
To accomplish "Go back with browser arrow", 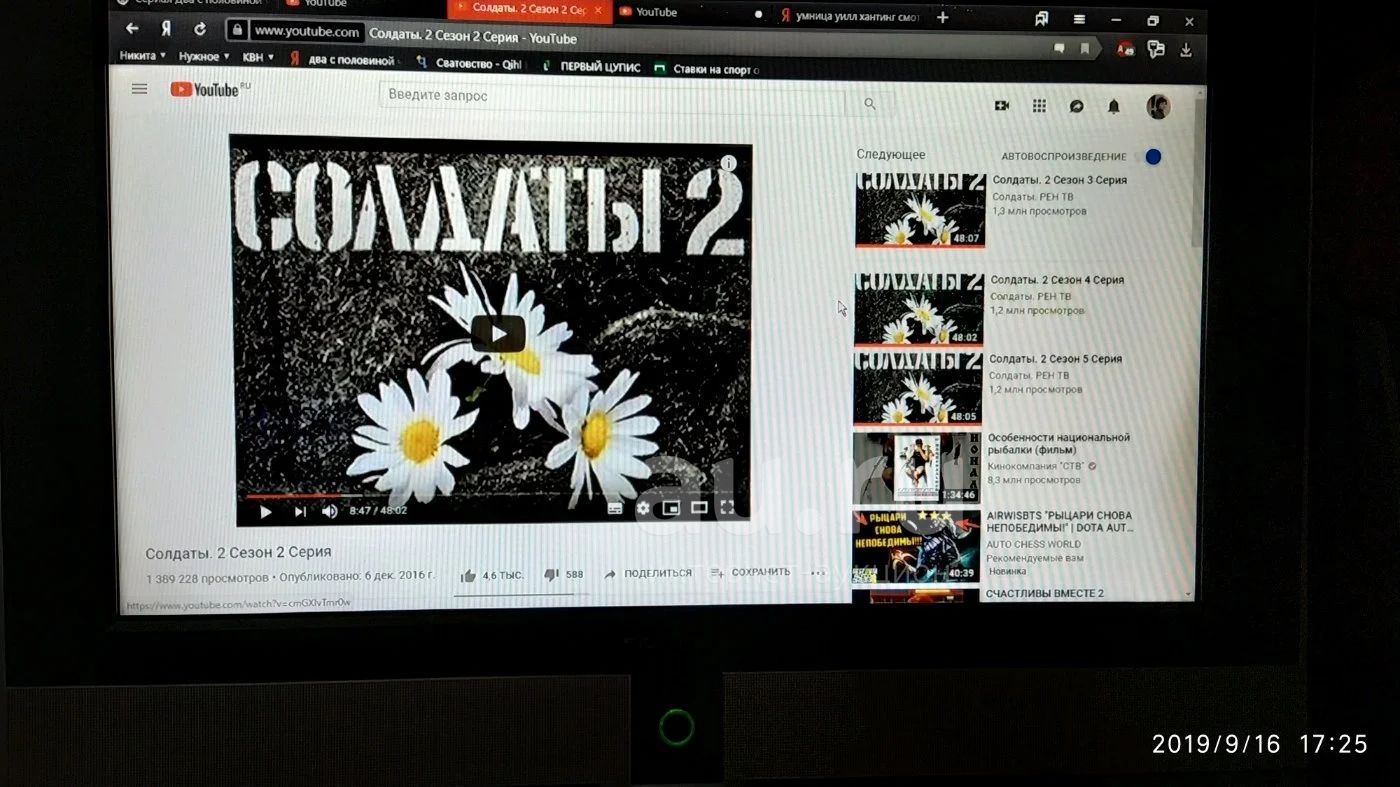I will 132,29.
